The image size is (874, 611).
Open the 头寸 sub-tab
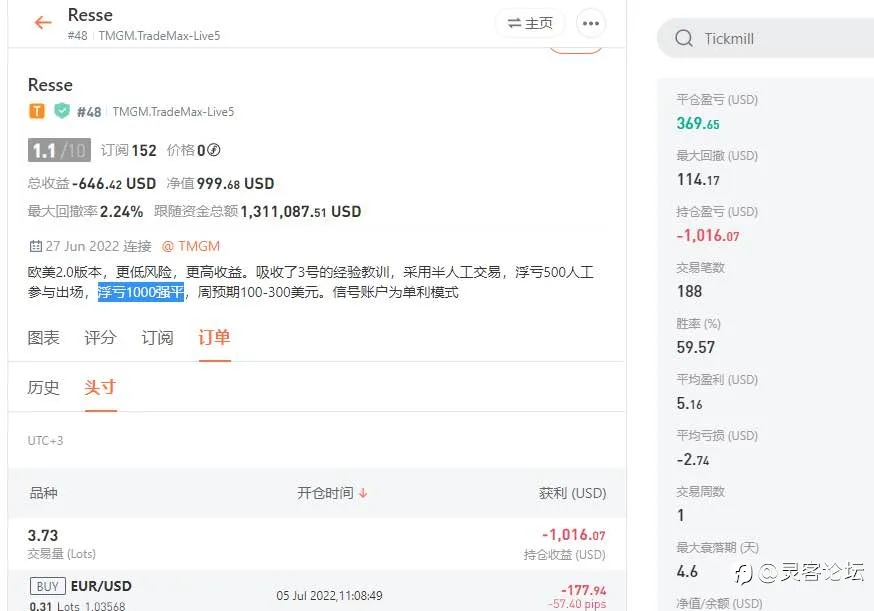click(x=100, y=387)
